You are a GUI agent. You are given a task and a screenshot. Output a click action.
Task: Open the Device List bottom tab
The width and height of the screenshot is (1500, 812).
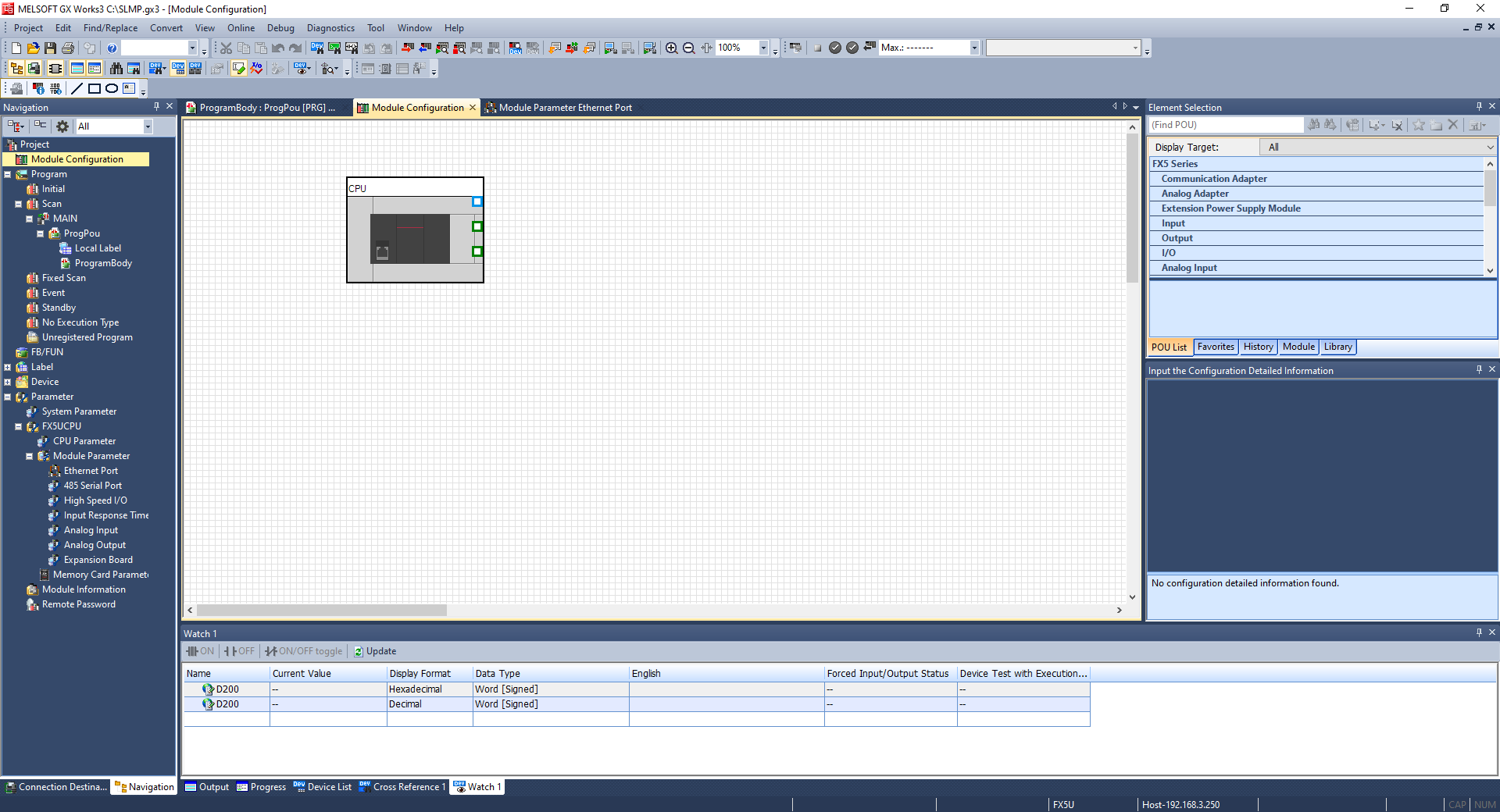(323, 787)
